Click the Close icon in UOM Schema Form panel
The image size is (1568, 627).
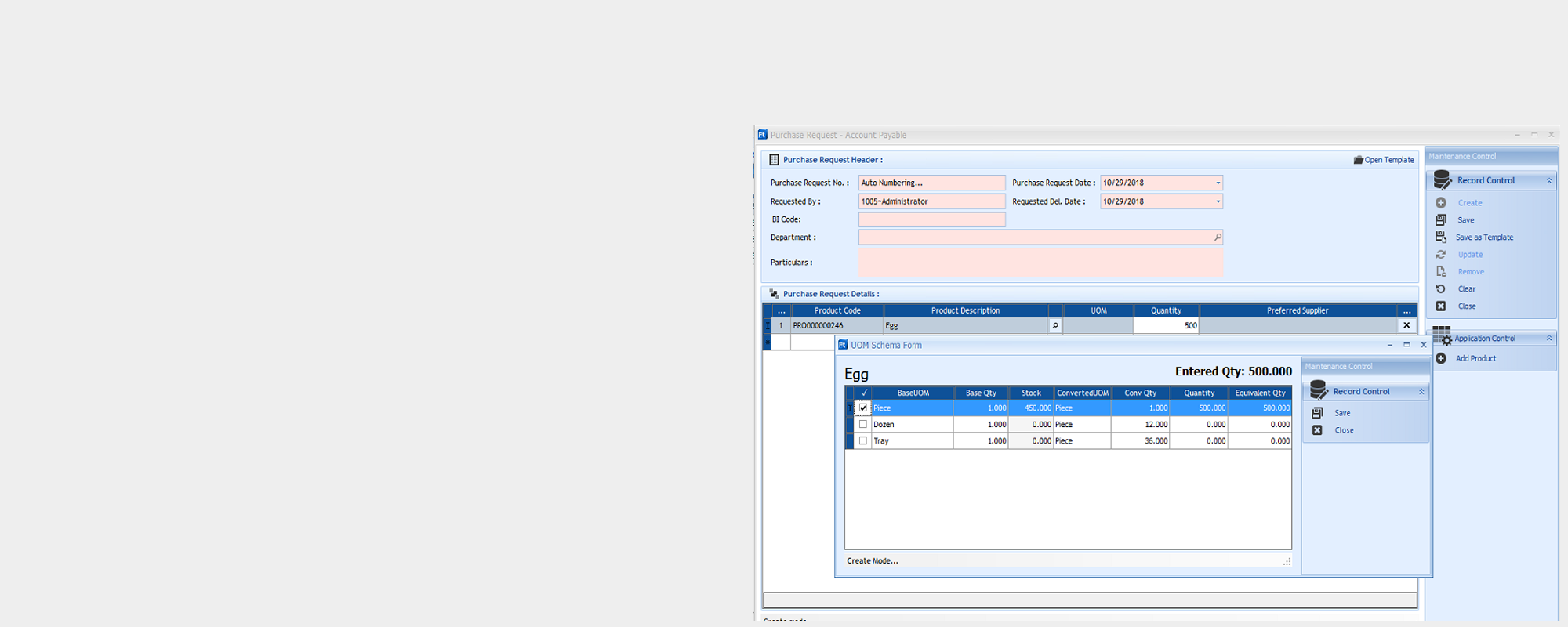pos(1317,430)
